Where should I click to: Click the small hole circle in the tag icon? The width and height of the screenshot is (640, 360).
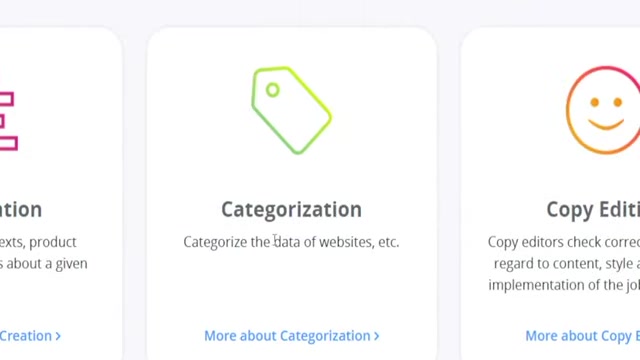coord(273,90)
